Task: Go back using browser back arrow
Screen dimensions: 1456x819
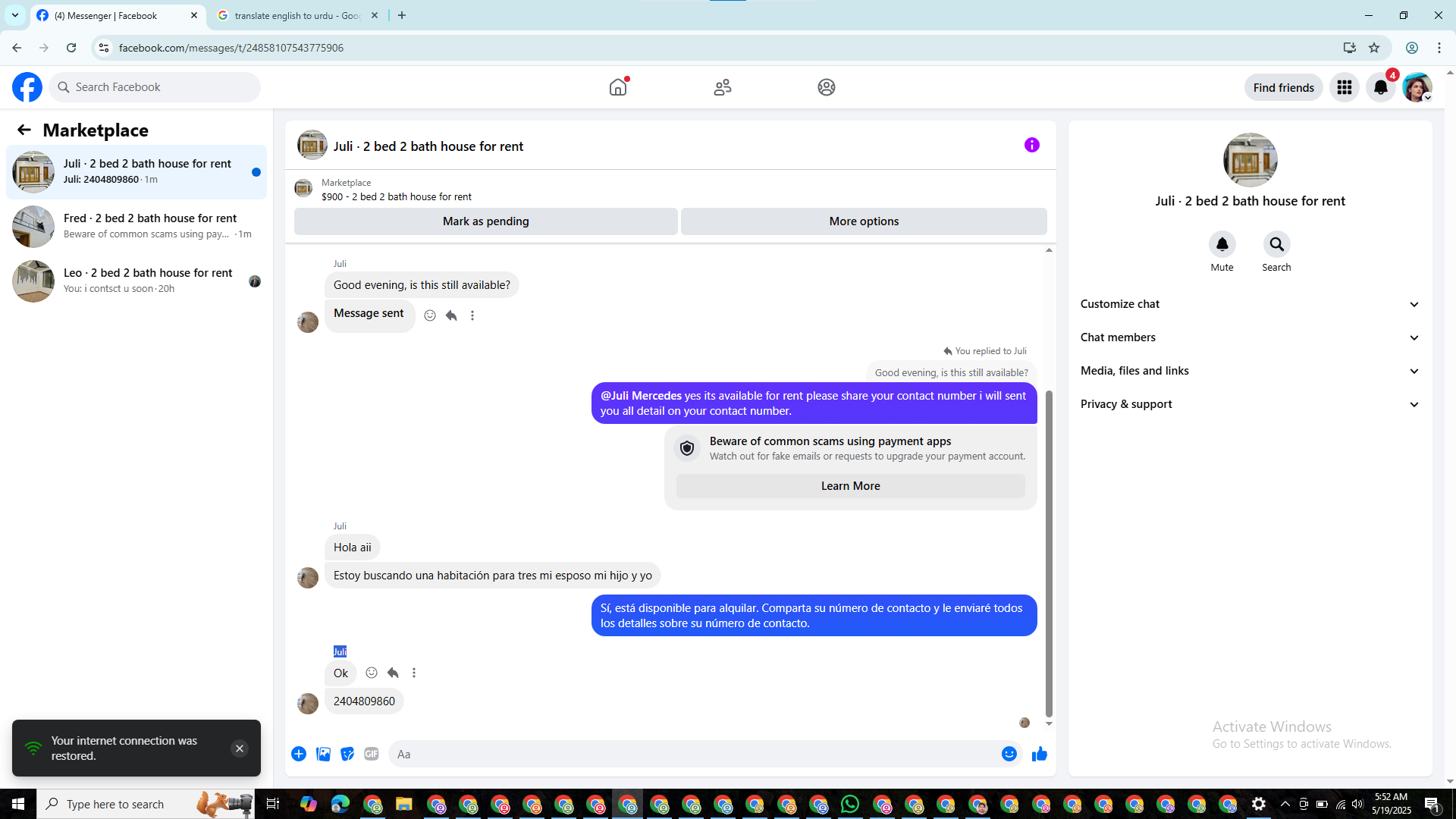Action: (x=17, y=48)
